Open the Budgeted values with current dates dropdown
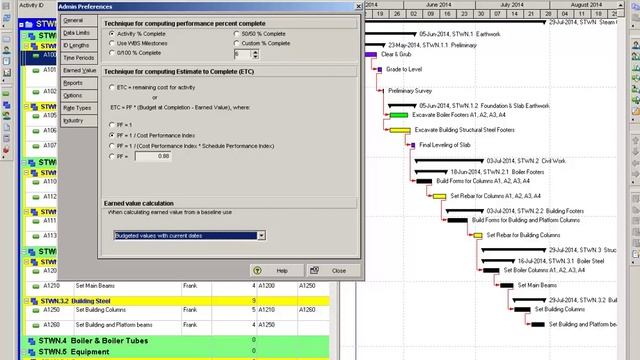The height and width of the screenshot is (360, 640). pyautogui.click(x=261, y=236)
